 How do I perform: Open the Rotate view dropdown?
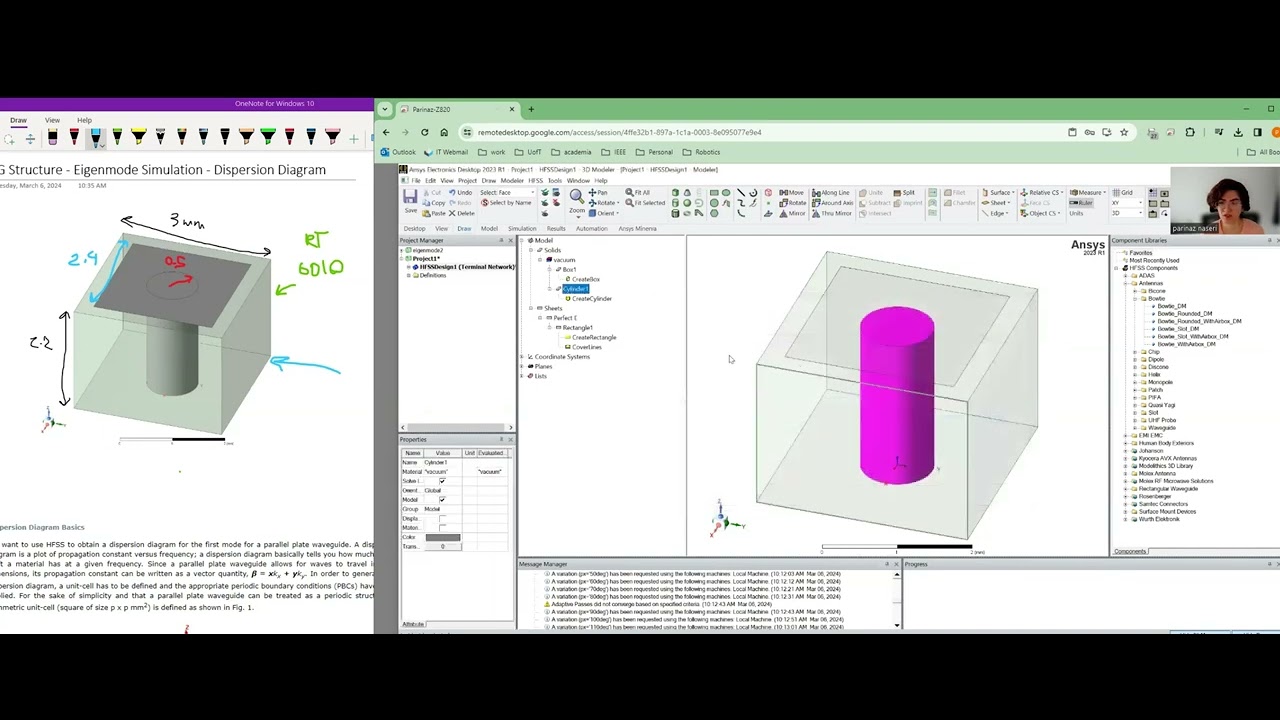point(605,203)
